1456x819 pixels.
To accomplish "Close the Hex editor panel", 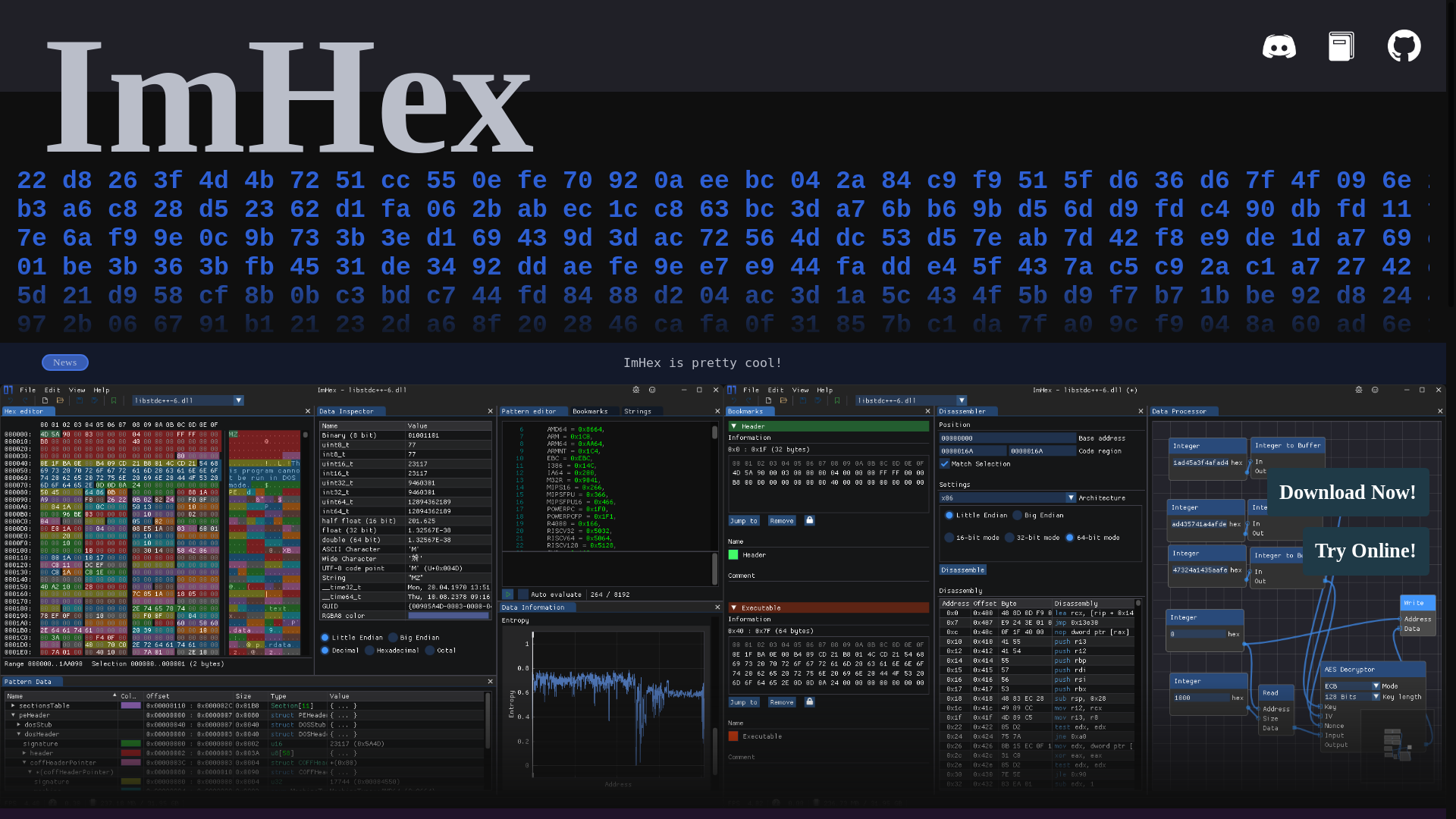I will tap(308, 411).
